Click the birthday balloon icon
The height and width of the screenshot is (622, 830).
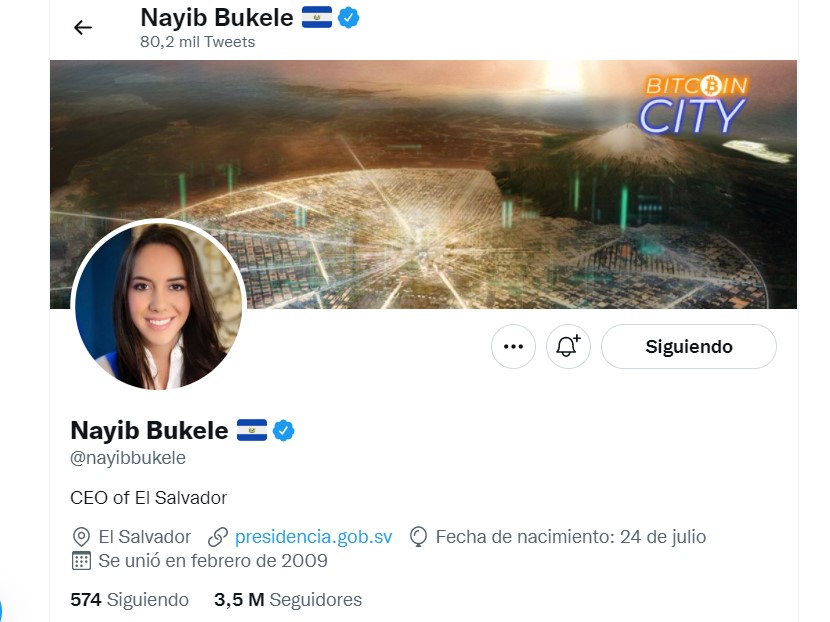[x=418, y=537]
